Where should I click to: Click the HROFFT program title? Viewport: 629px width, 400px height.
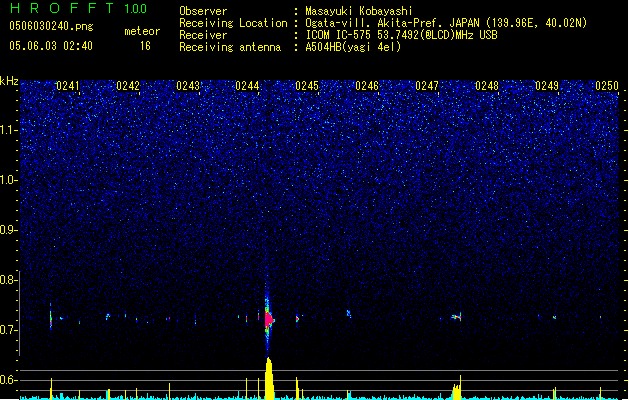62,9
